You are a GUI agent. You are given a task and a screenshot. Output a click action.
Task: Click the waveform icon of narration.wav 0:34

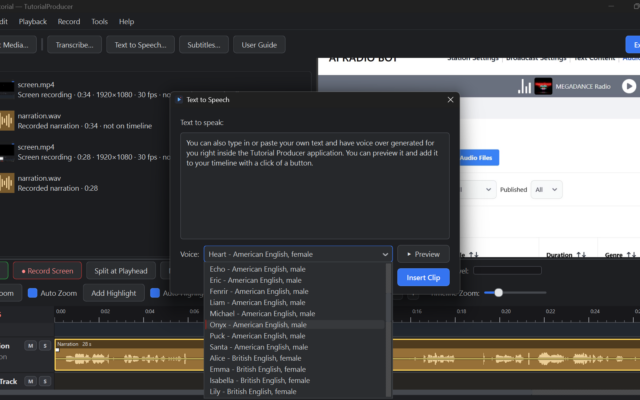tap(7, 121)
